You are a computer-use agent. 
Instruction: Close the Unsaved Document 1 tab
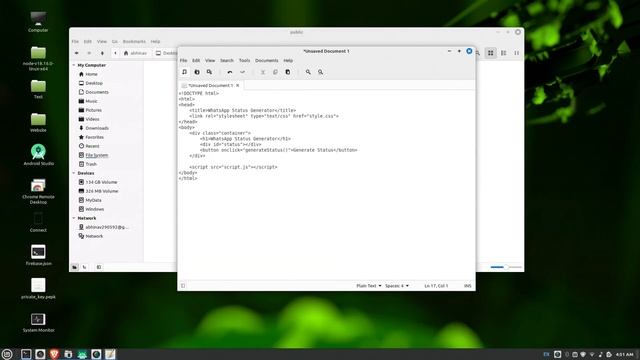point(238,85)
